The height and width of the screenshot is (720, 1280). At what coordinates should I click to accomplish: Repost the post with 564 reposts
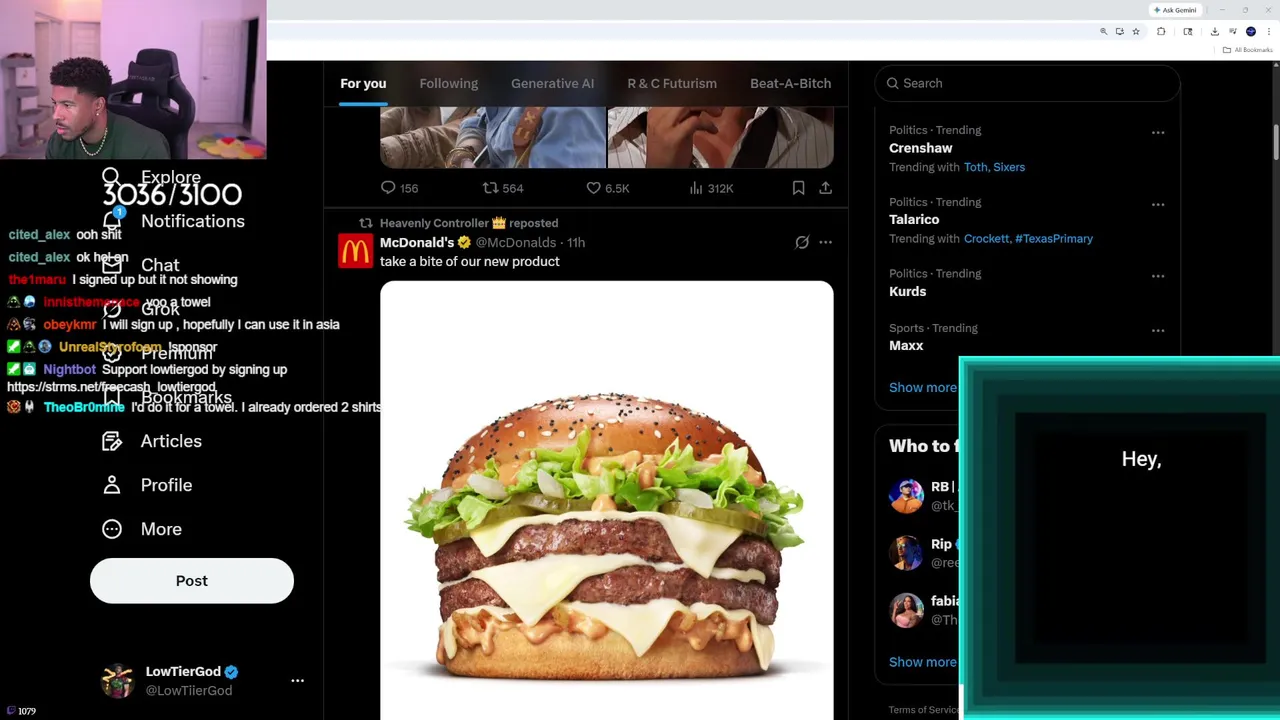click(x=490, y=188)
